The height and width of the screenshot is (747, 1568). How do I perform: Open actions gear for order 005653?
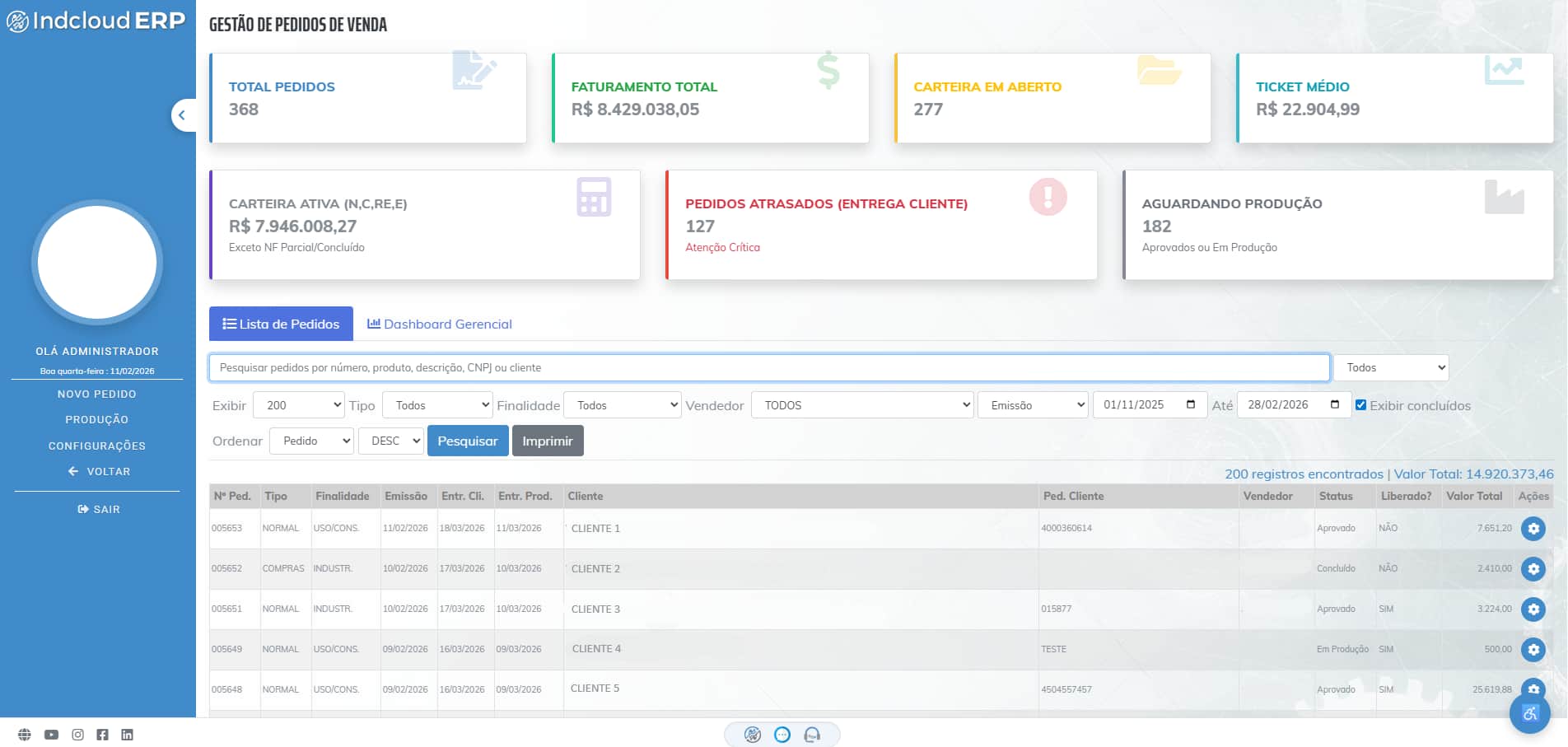pyautogui.click(x=1533, y=529)
